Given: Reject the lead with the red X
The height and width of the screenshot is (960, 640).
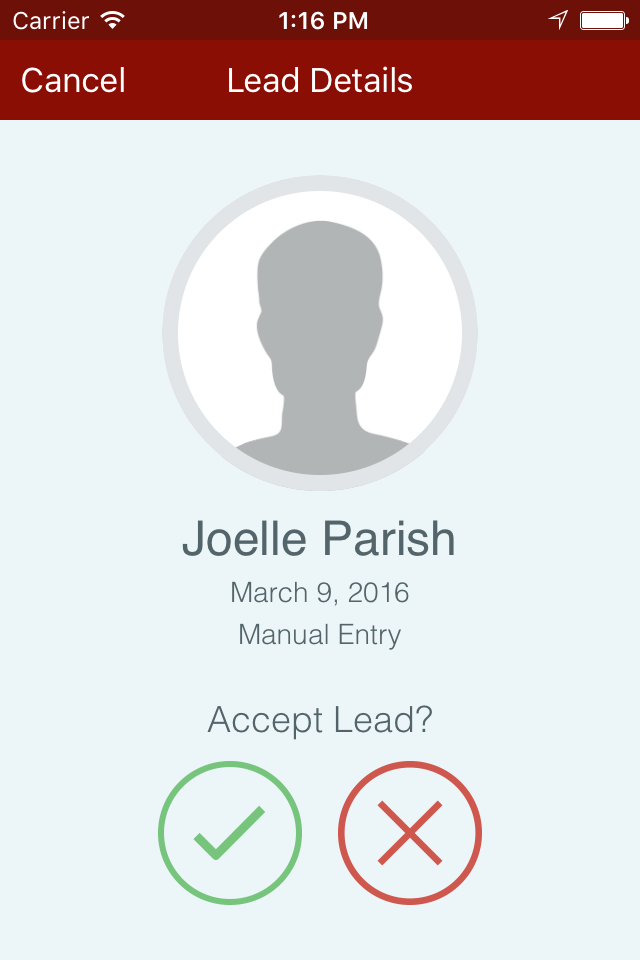Looking at the screenshot, I should [x=410, y=833].
